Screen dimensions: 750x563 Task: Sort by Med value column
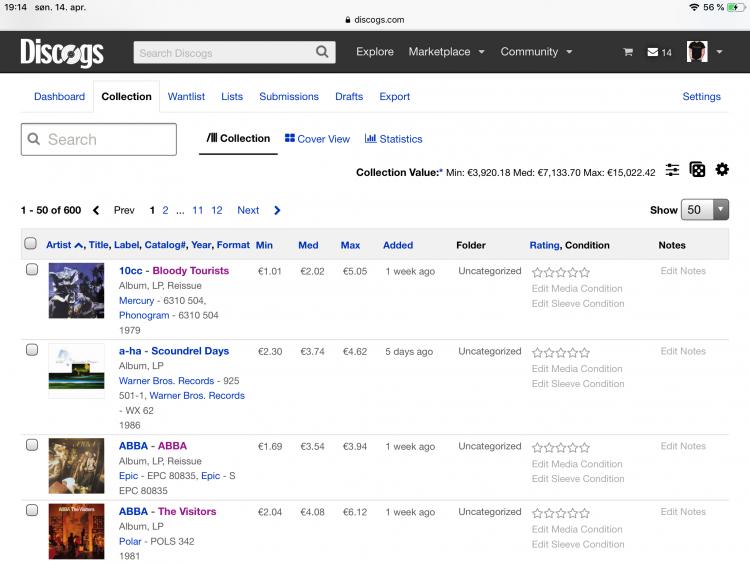point(308,245)
